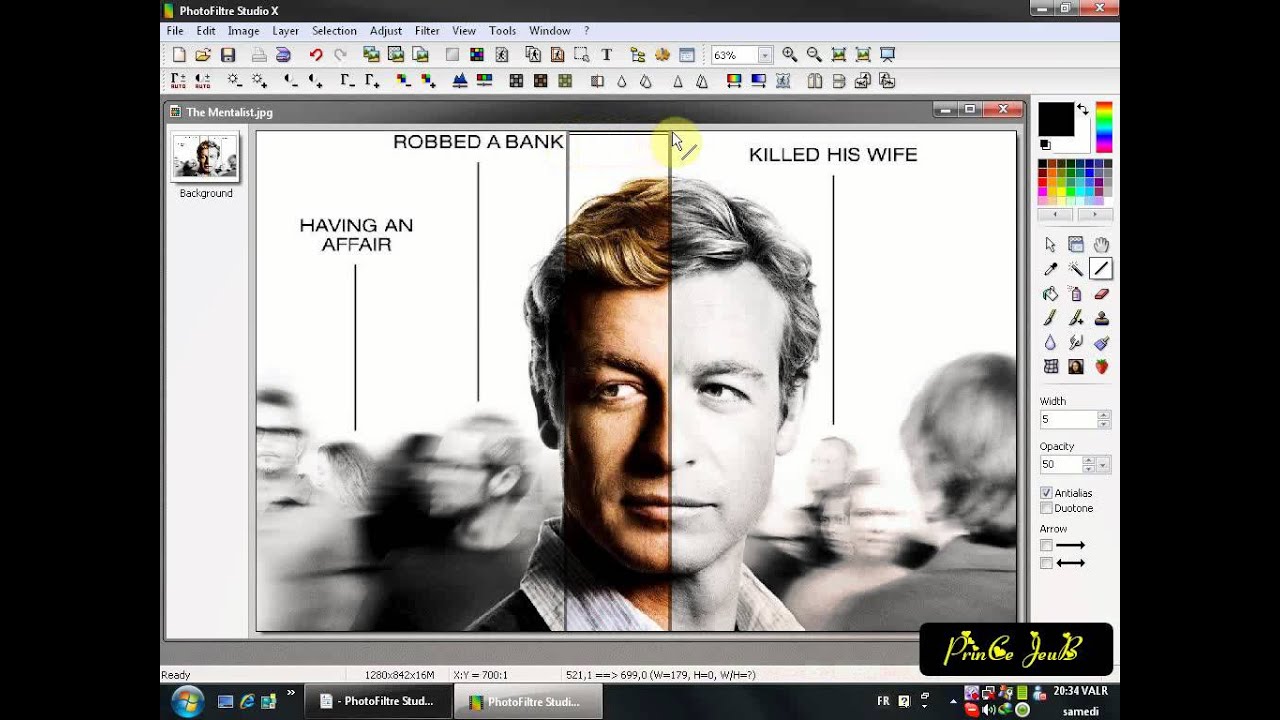Click the Windows Start orb
This screenshot has height=720, width=1280.
click(188, 701)
